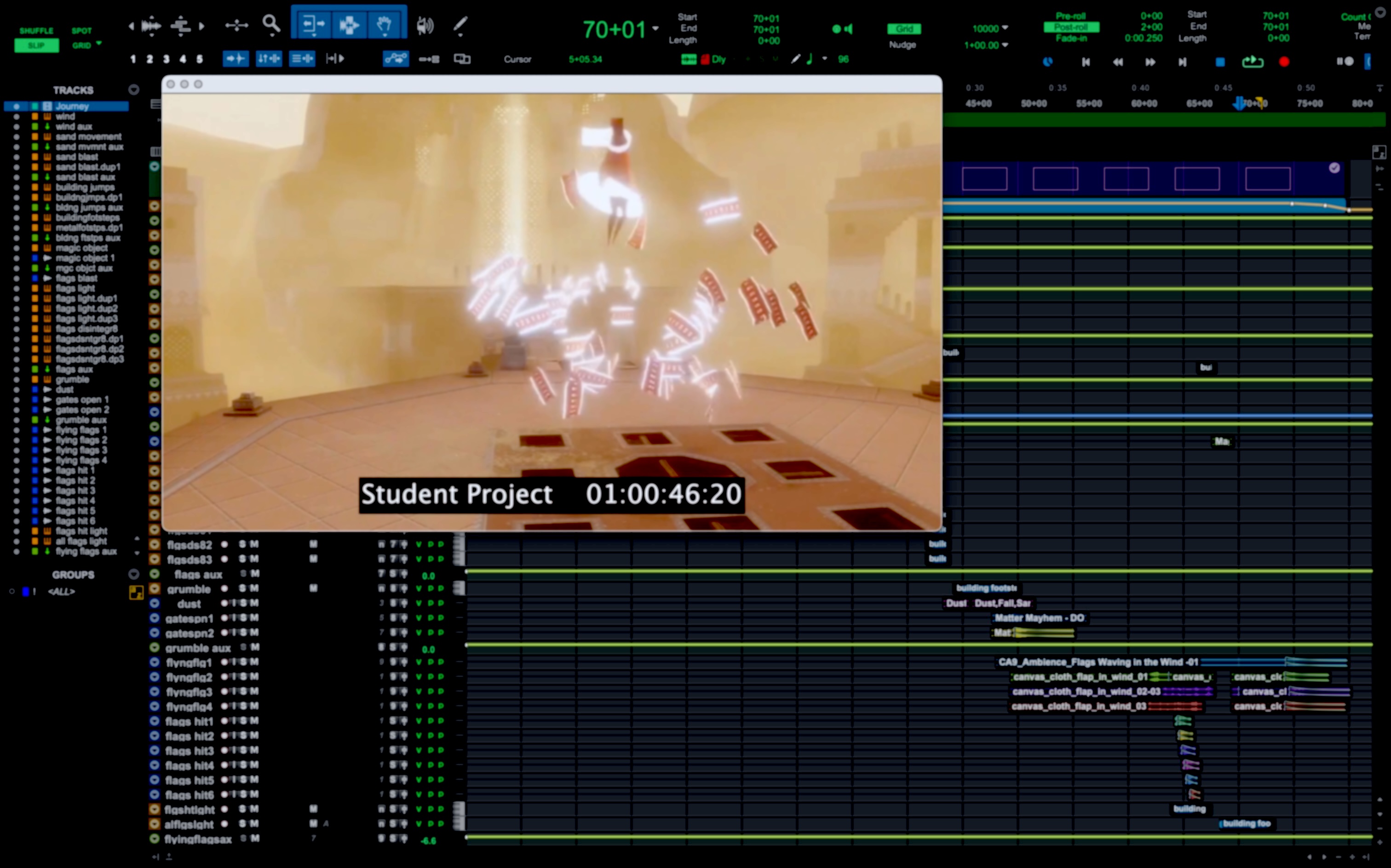The width and height of the screenshot is (1391, 868).
Task: Click the red Record button
Action: tap(1284, 62)
